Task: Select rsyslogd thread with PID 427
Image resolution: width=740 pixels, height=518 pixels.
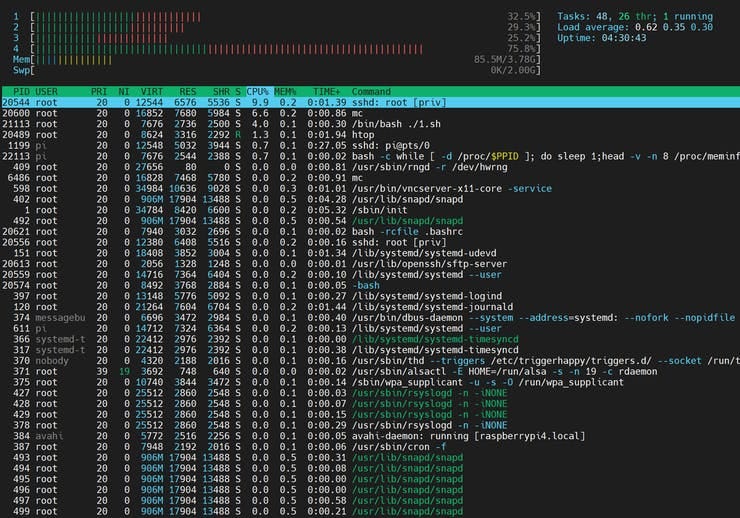Action: point(370,393)
